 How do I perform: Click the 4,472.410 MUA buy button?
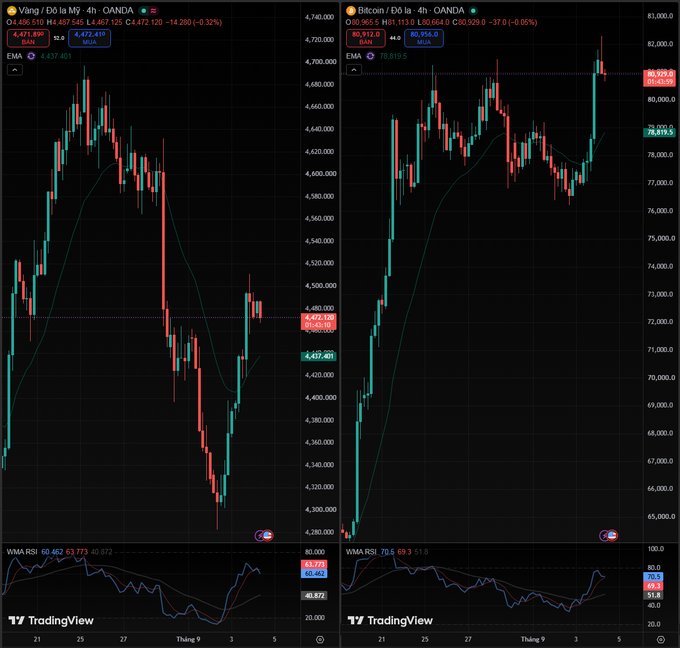[x=89, y=38]
